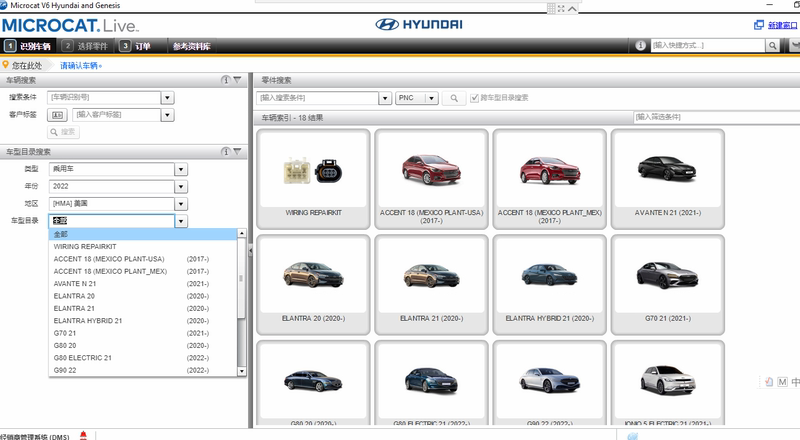Open the 地区 dropdown showing HMA
Image resolution: width=800 pixels, height=440 pixels.
click(x=181, y=204)
